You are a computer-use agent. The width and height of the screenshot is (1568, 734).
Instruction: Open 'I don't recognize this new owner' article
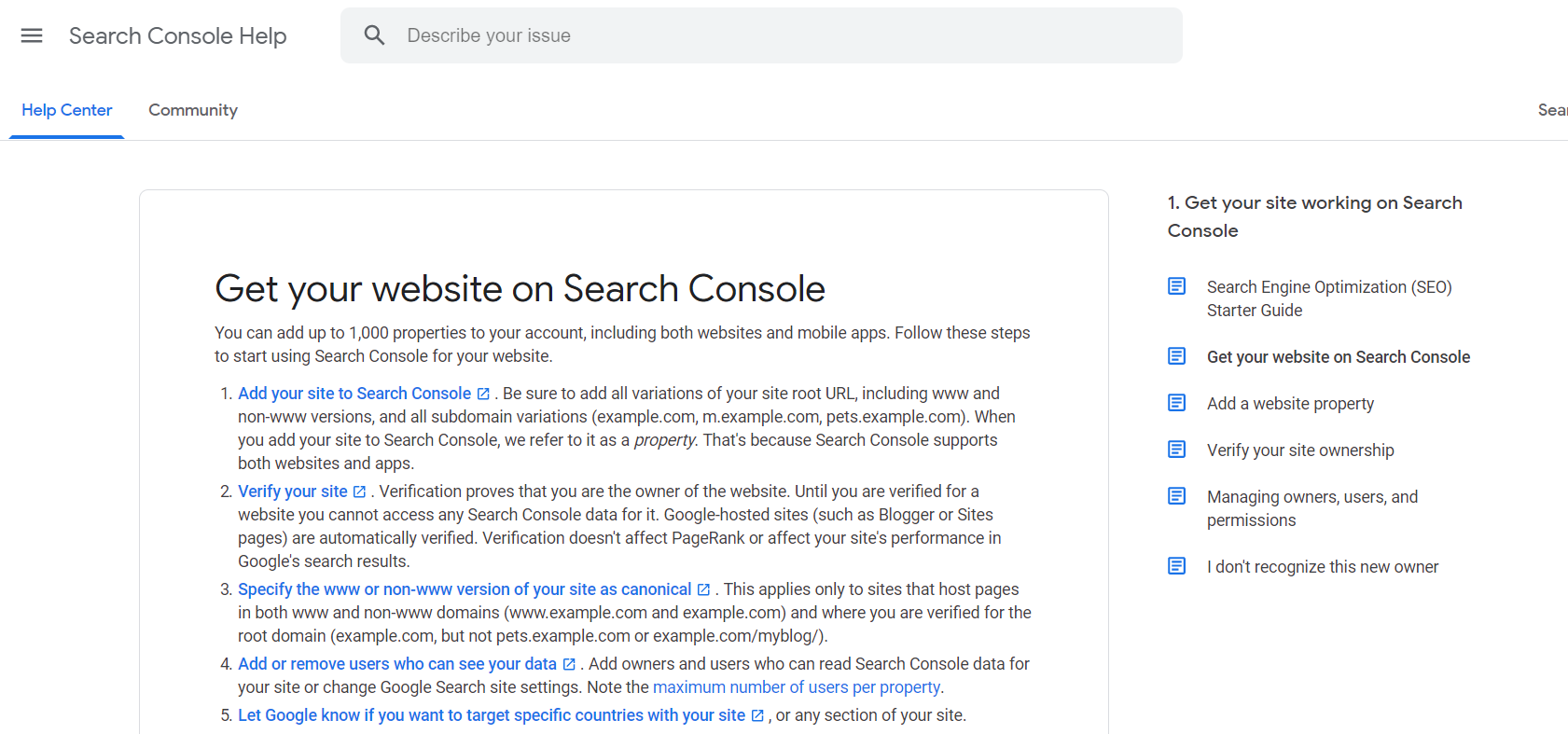[1323, 567]
